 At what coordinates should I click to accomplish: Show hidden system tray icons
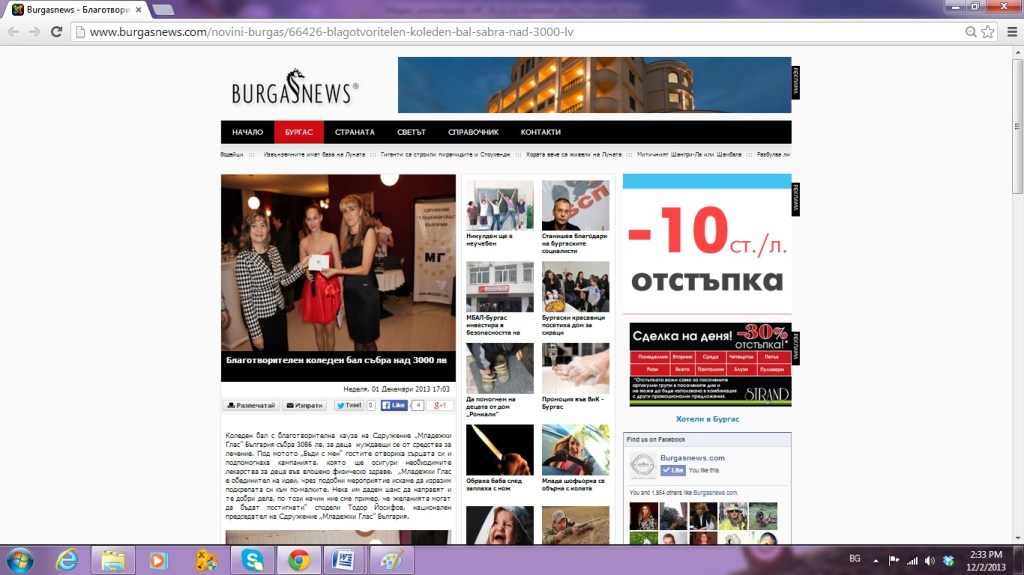pyautogui.click(x=876, y=560)
